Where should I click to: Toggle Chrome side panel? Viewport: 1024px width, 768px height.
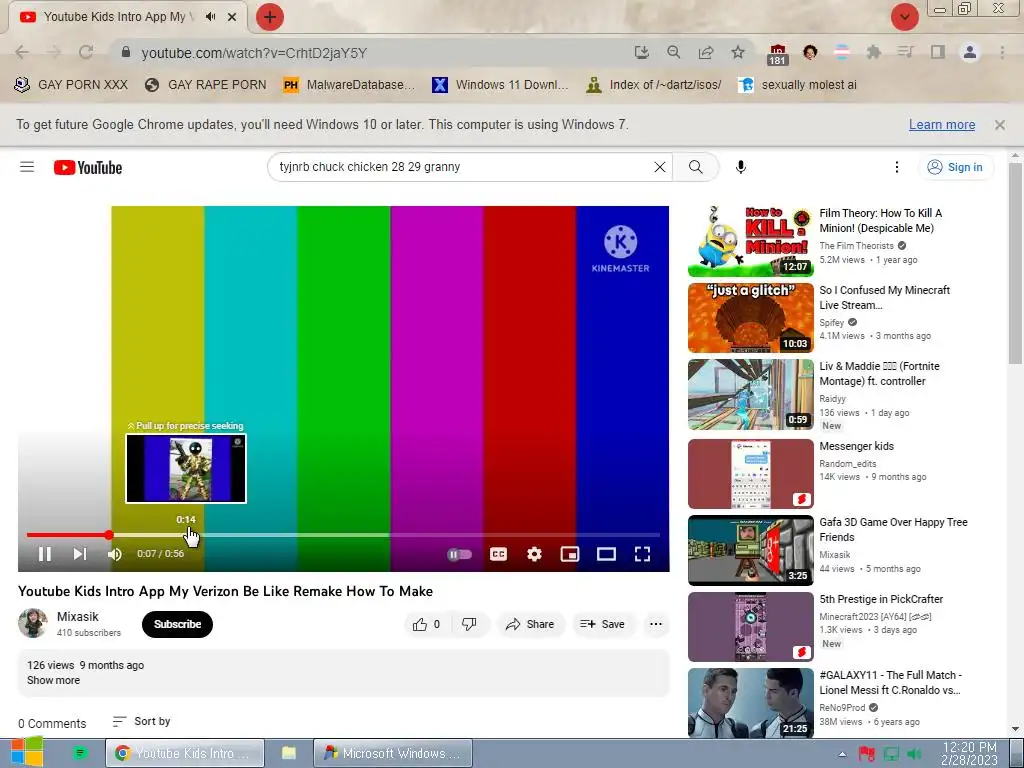point(938,52)
